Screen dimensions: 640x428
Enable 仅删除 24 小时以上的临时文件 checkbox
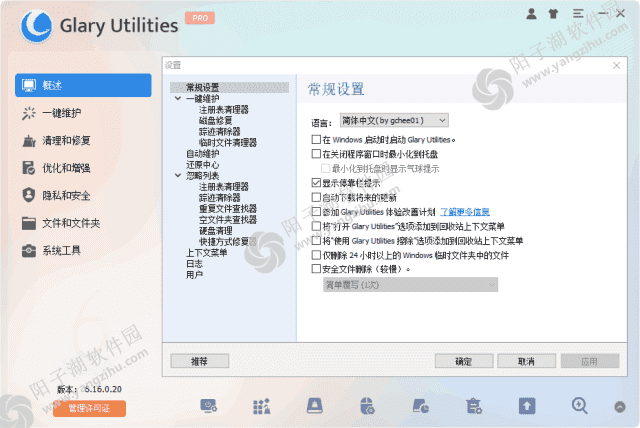316,255
